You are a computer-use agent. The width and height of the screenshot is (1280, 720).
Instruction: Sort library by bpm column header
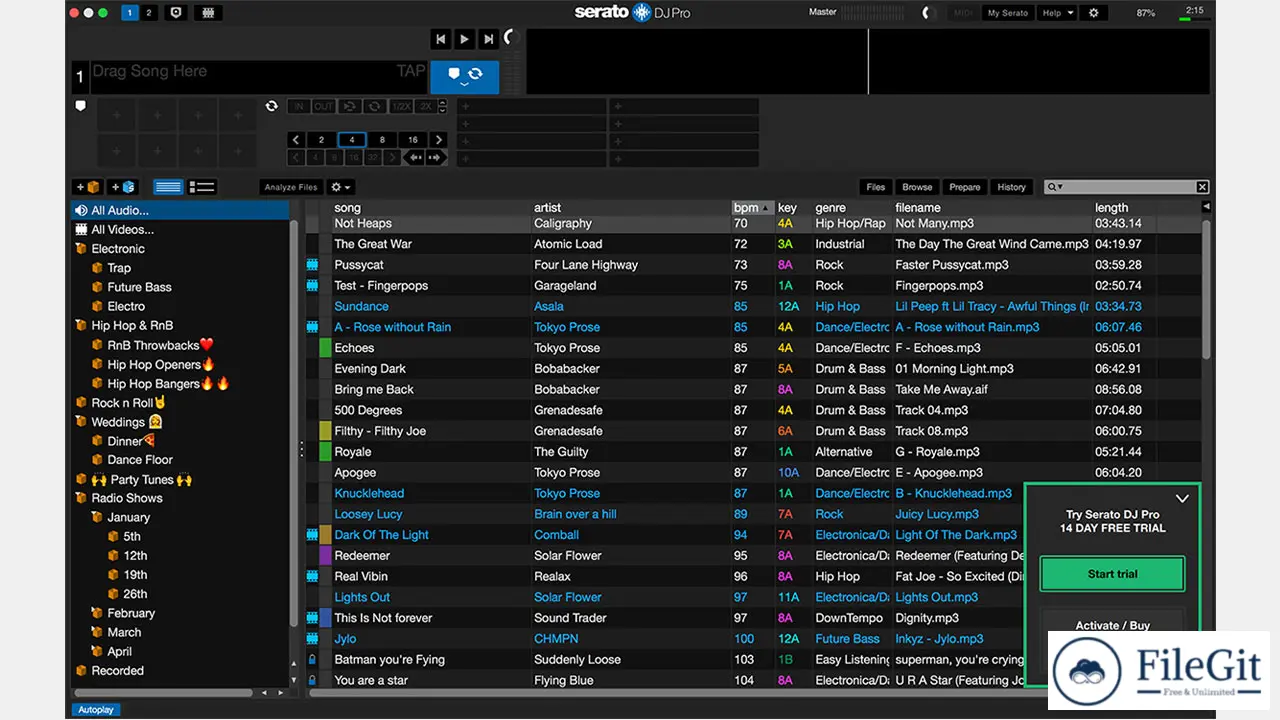(752, 208)
